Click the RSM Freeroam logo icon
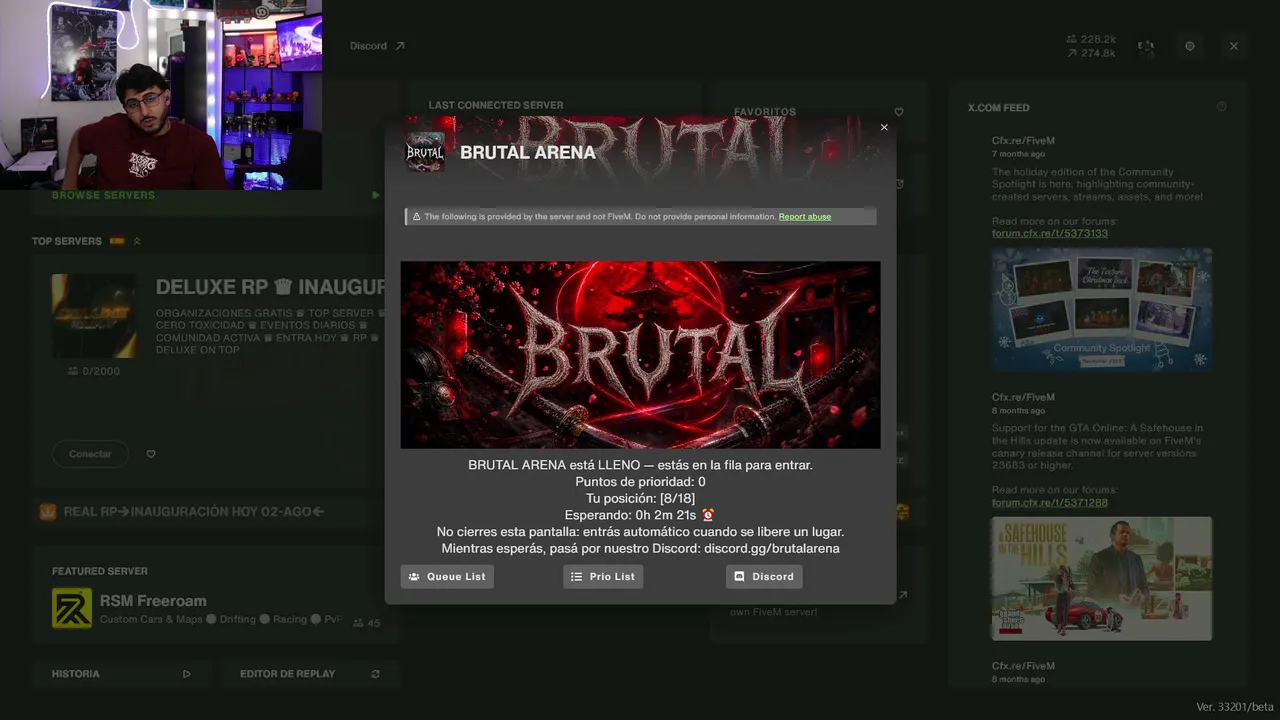The height and width of the screenshot is (720, 1280). 72,609
